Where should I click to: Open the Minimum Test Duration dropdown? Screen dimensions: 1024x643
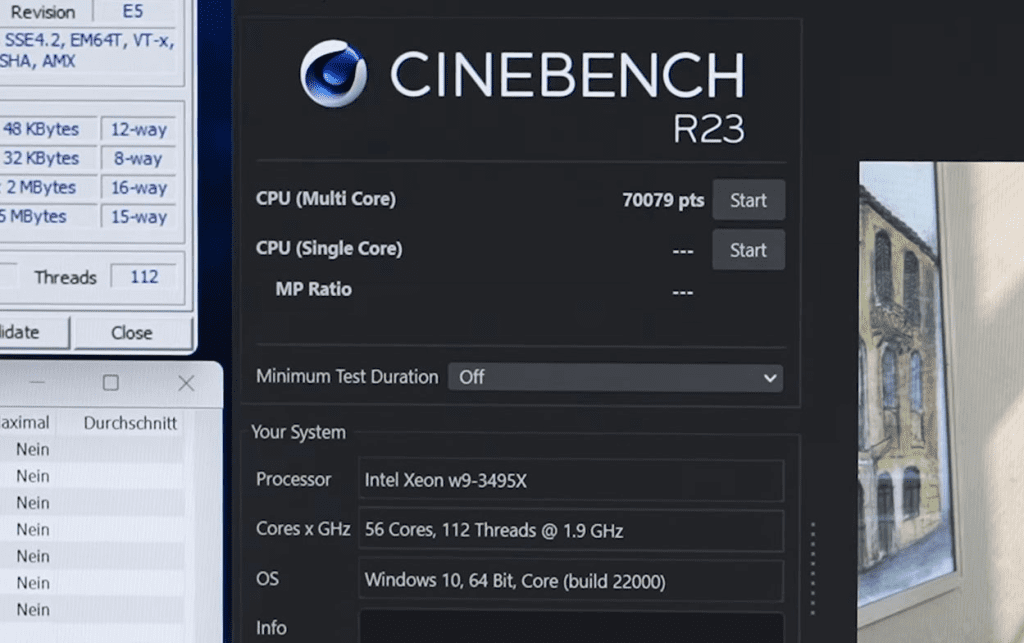[x=615, y=377]
